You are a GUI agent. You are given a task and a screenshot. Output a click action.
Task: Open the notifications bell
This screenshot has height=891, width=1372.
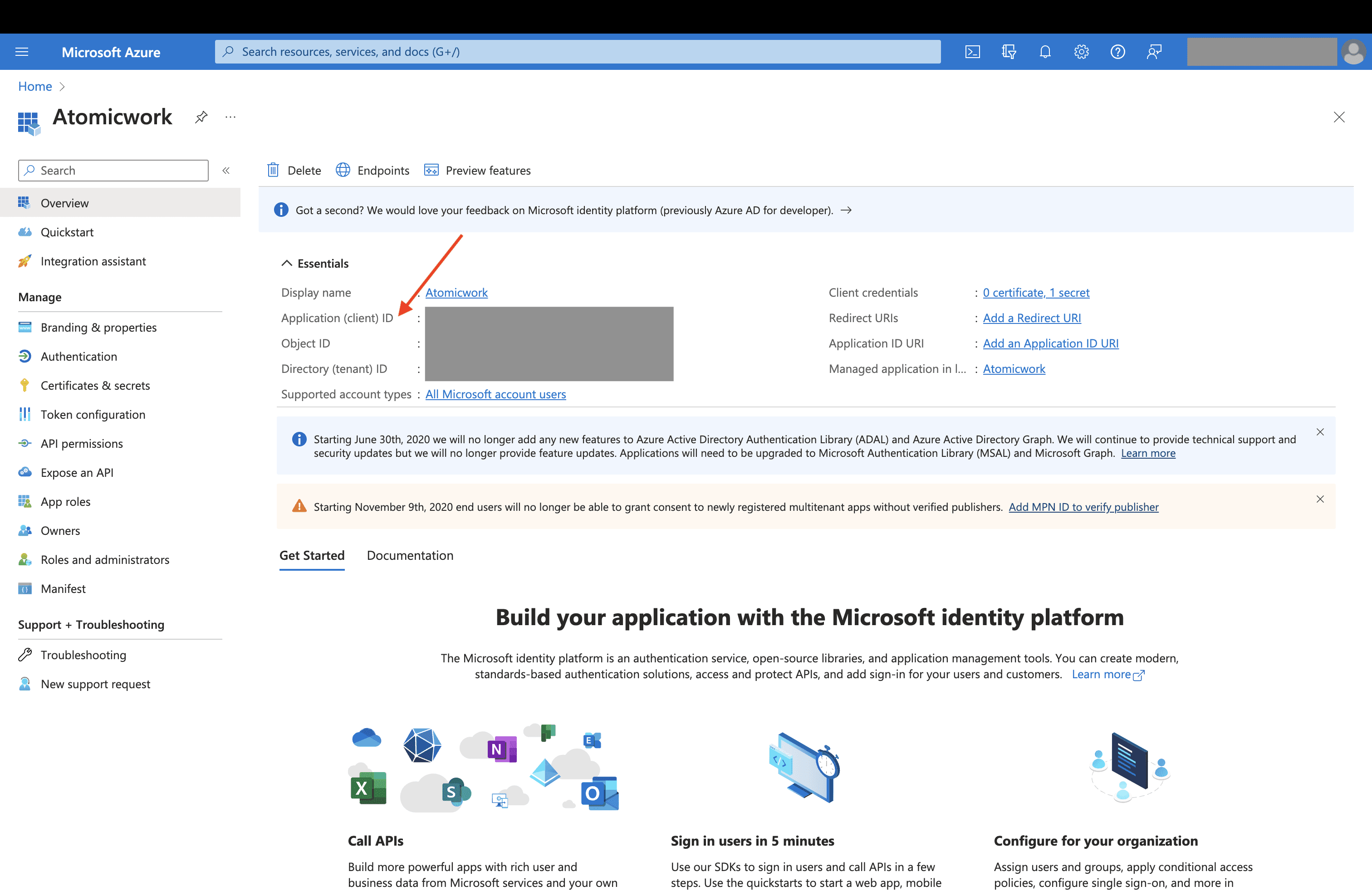(x=1045, y=52)
